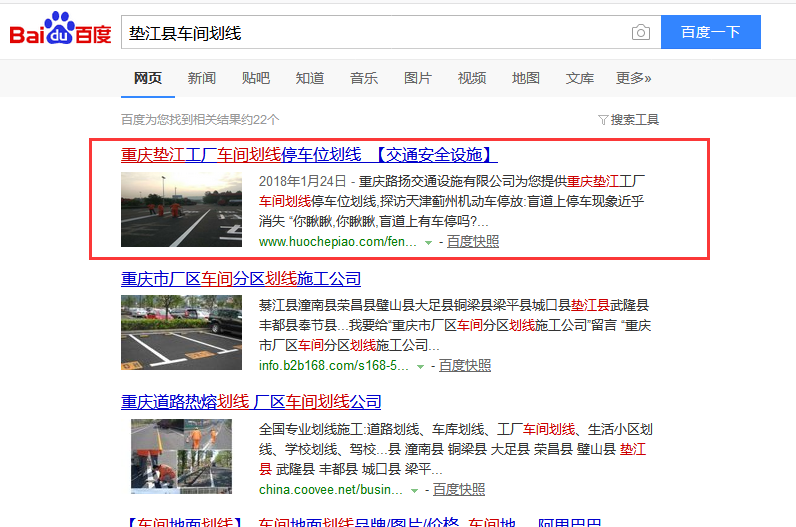Viewport: 796px width, 527px height.
Task: Open 百度快照 for b2b168 result
Action: pos(465,366)
